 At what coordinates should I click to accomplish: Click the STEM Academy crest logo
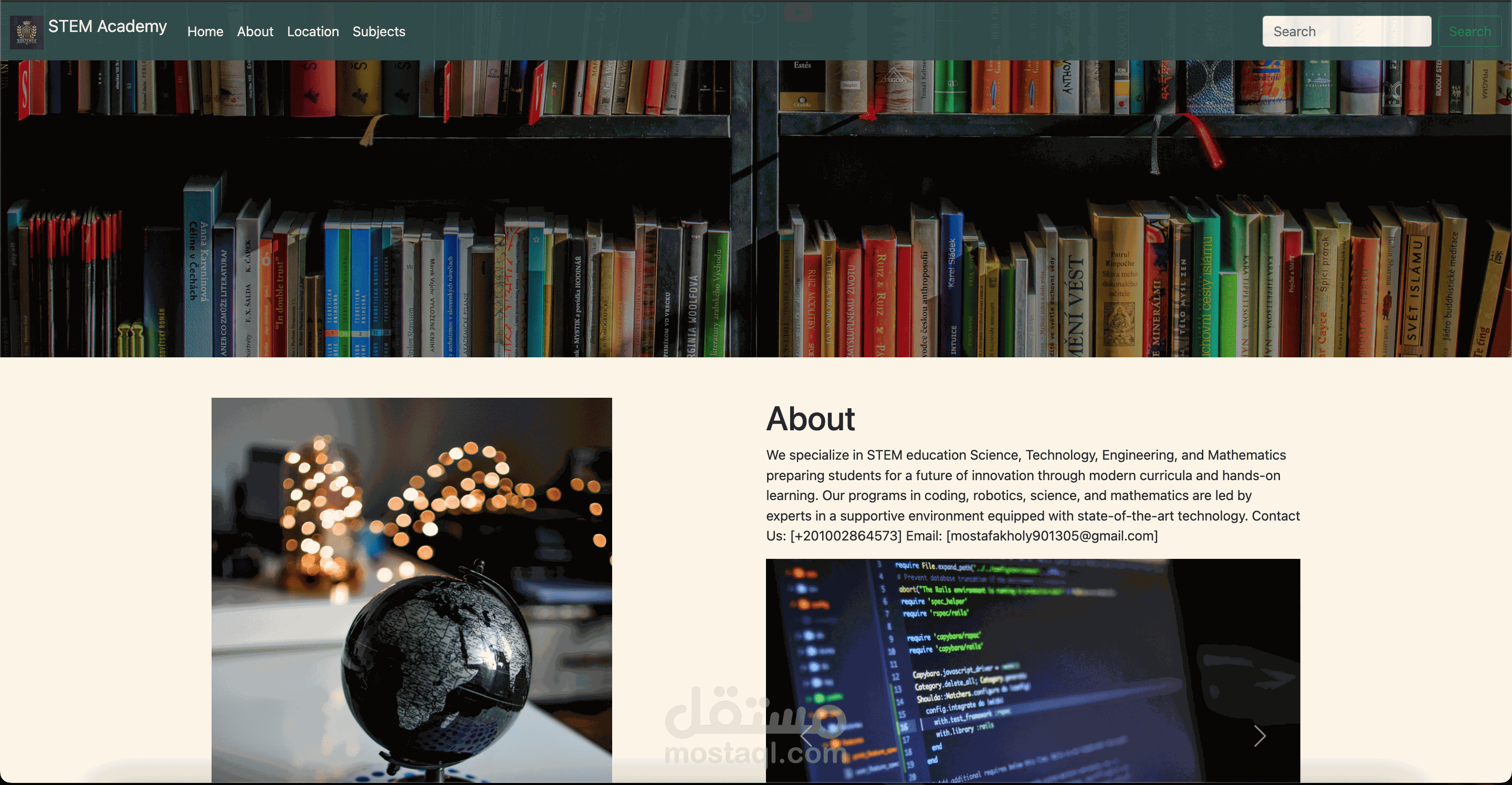coord(26,31)
